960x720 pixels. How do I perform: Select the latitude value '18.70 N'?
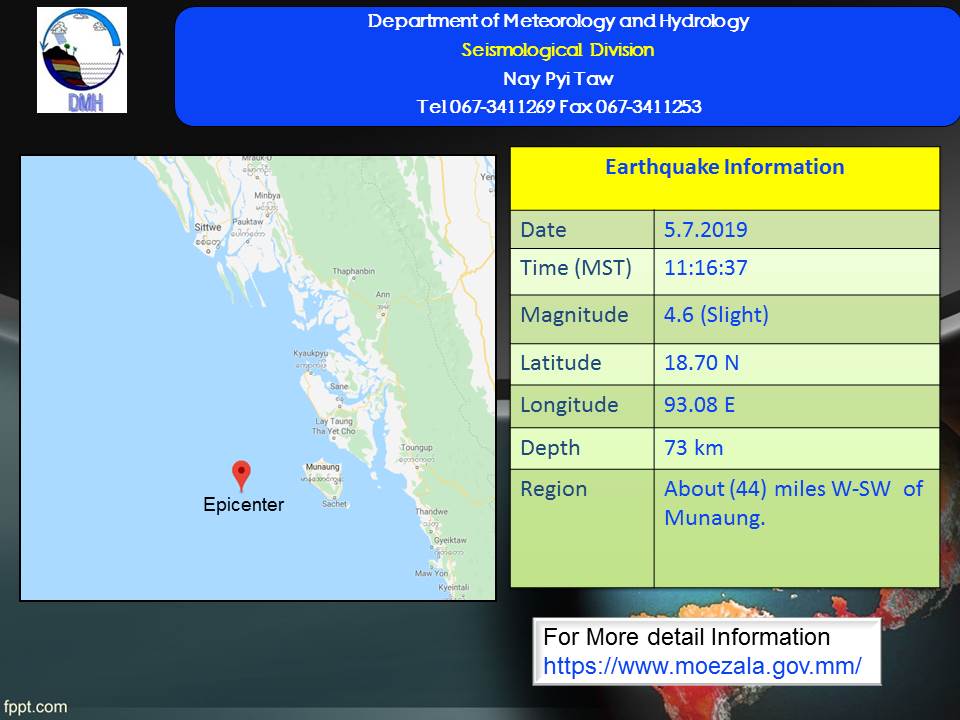[x=701, y=362]
